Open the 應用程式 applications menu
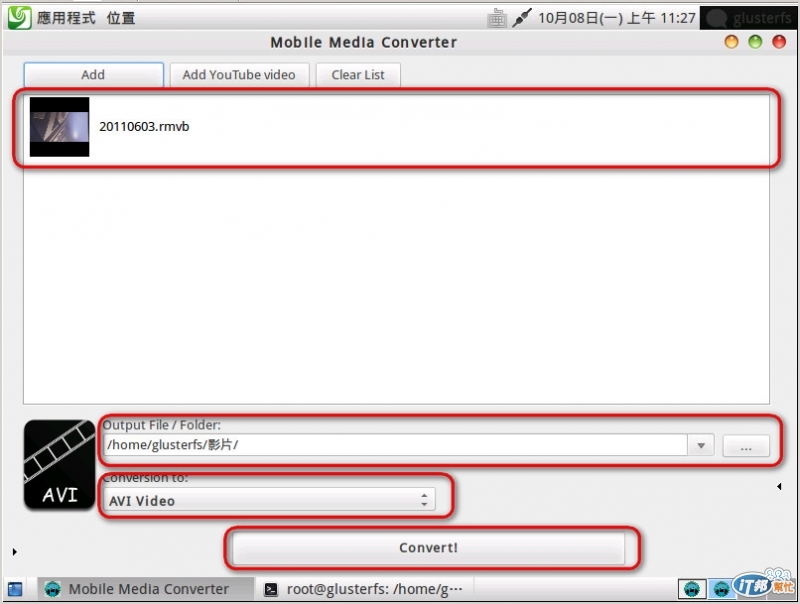 point(66,18)
